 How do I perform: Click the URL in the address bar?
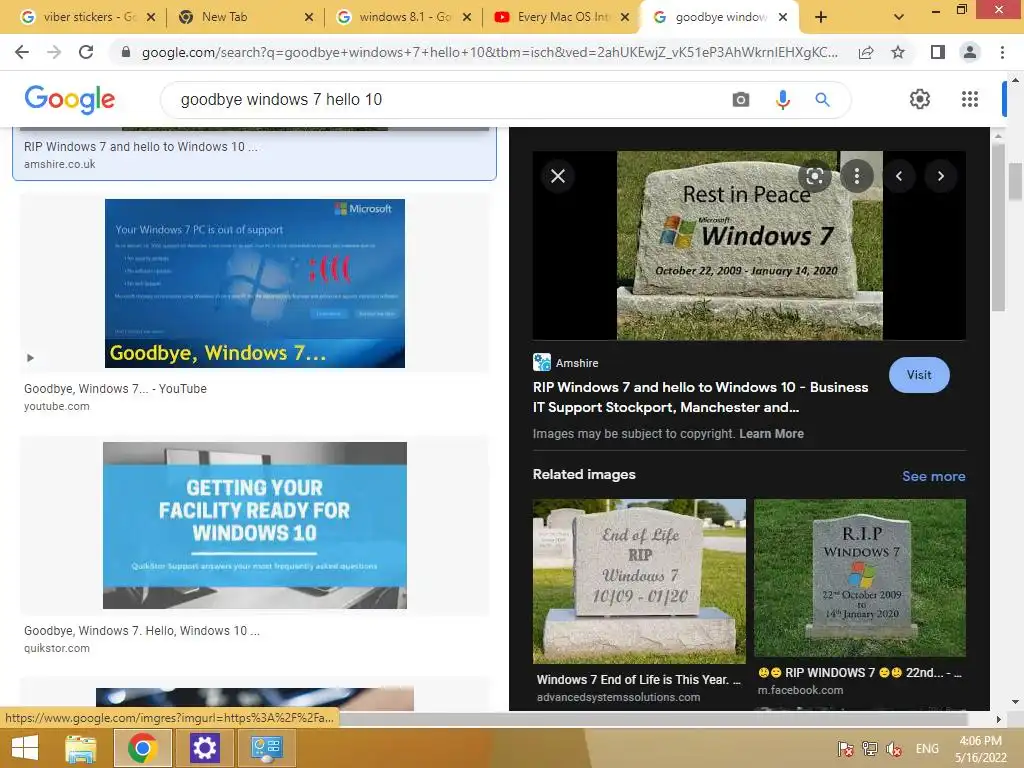tap(490, 52)
